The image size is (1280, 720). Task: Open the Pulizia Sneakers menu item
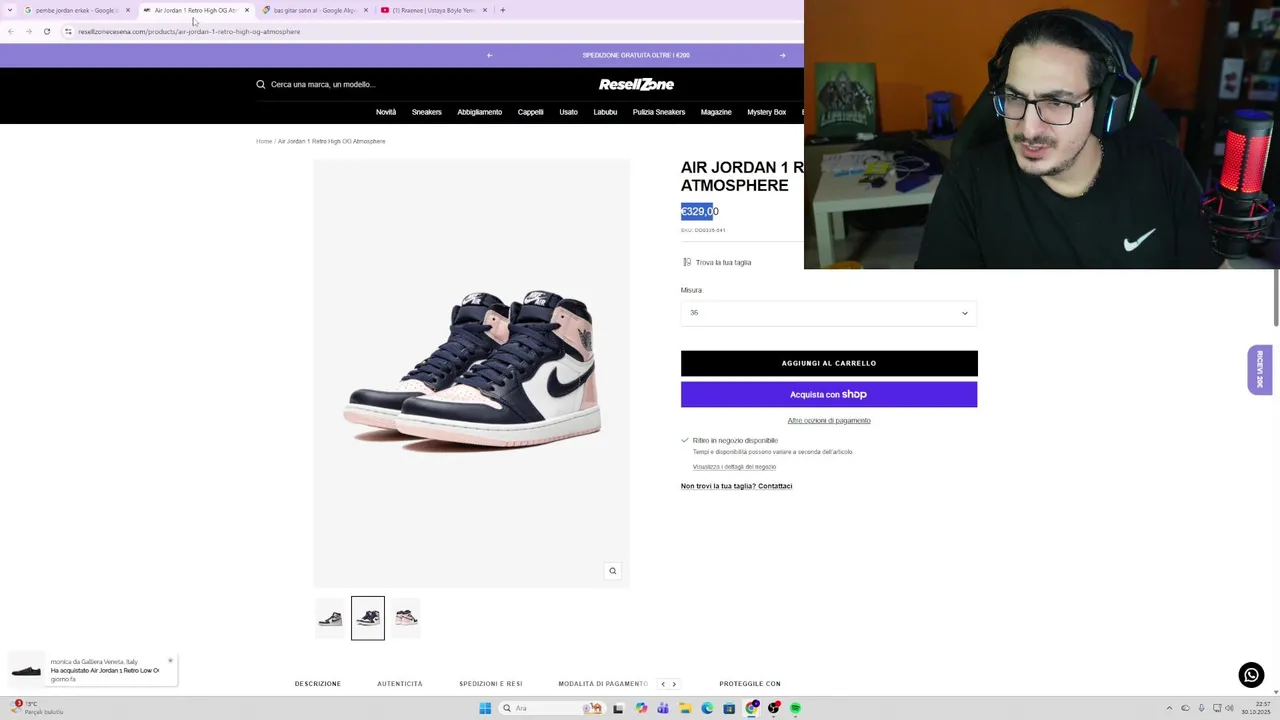coord(659,112)
